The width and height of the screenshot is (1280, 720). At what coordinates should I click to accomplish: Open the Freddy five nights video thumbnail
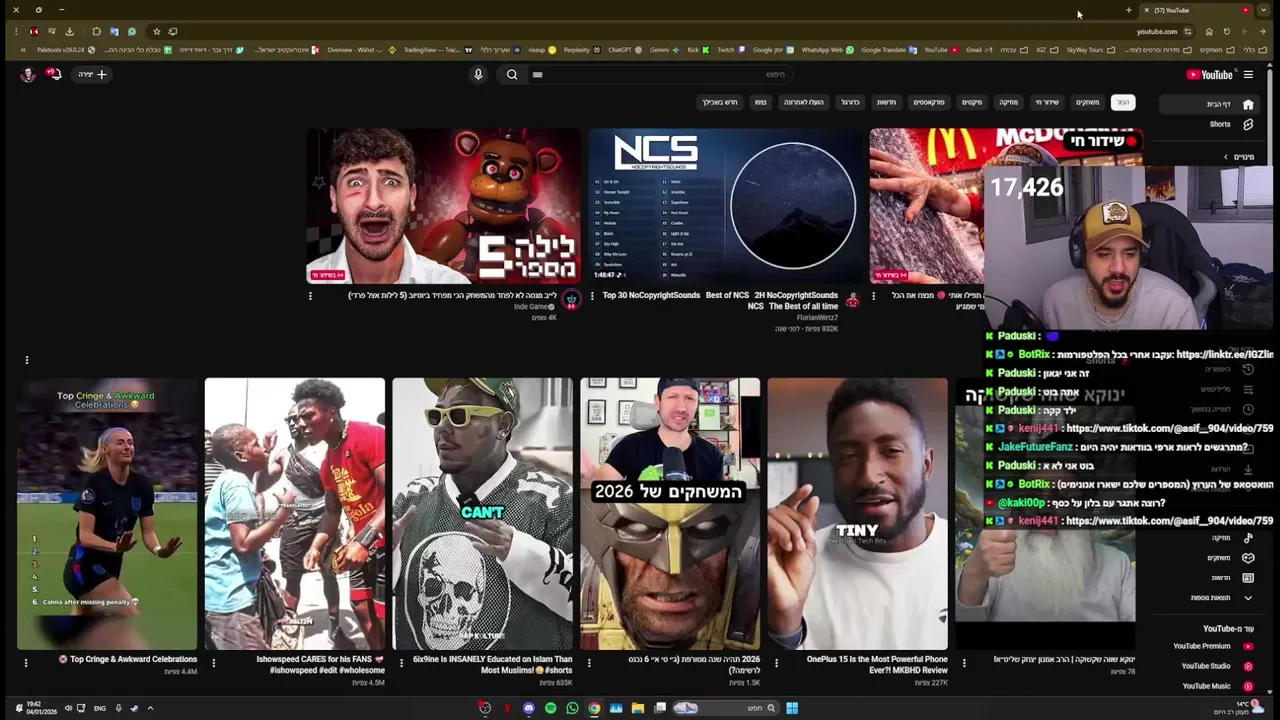[443, 206]
